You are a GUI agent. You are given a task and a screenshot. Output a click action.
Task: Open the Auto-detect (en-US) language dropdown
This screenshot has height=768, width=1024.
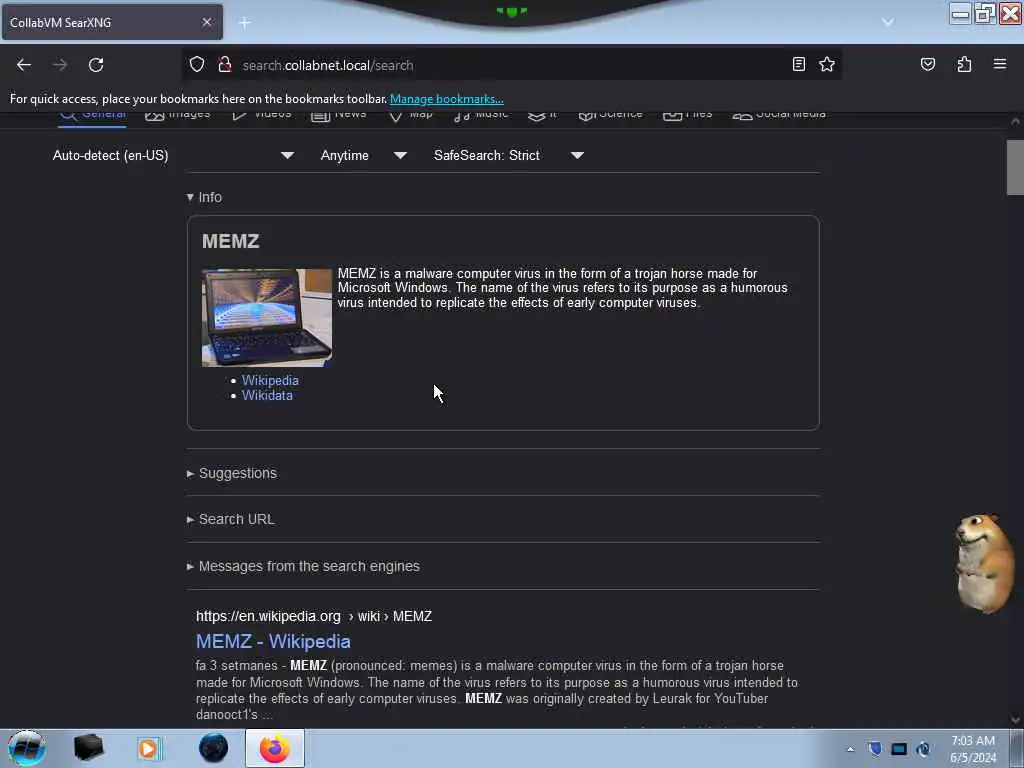point(173,155)
